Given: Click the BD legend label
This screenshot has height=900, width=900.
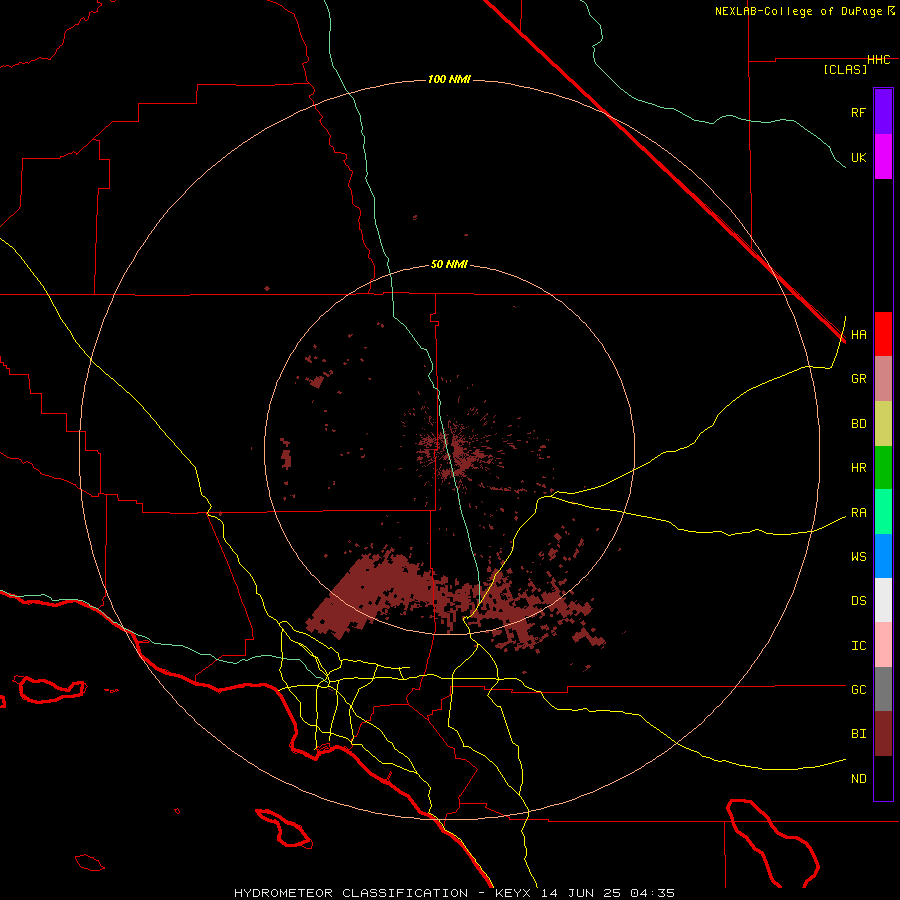Looking at the screenshot, I should (x=859, y=424).
